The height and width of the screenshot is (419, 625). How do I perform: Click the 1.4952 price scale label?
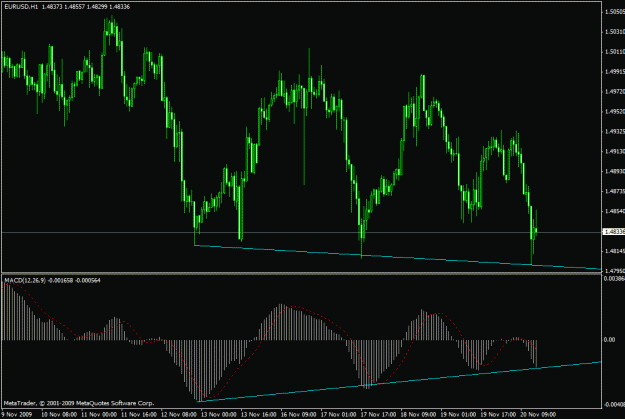[615, 112]
